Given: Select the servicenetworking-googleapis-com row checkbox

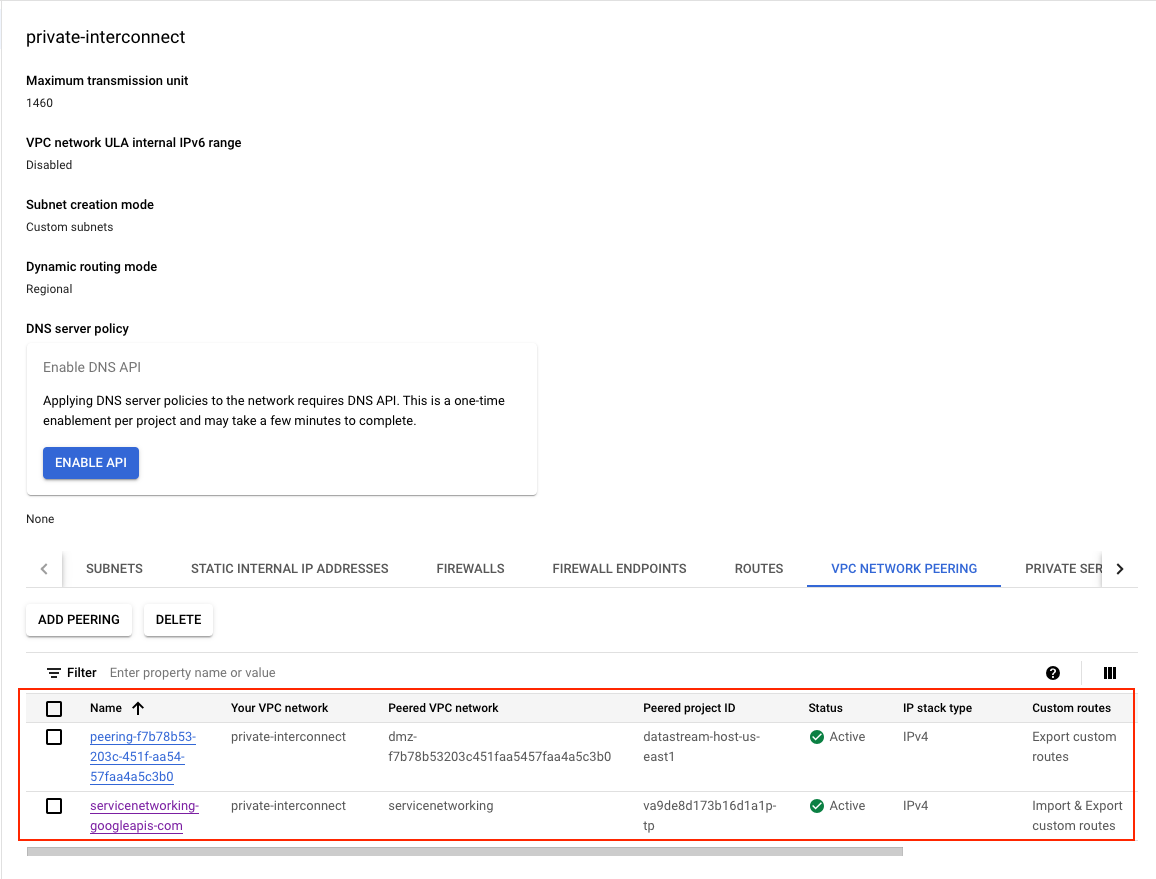Looking at the screenshot, I should (54, 806).
